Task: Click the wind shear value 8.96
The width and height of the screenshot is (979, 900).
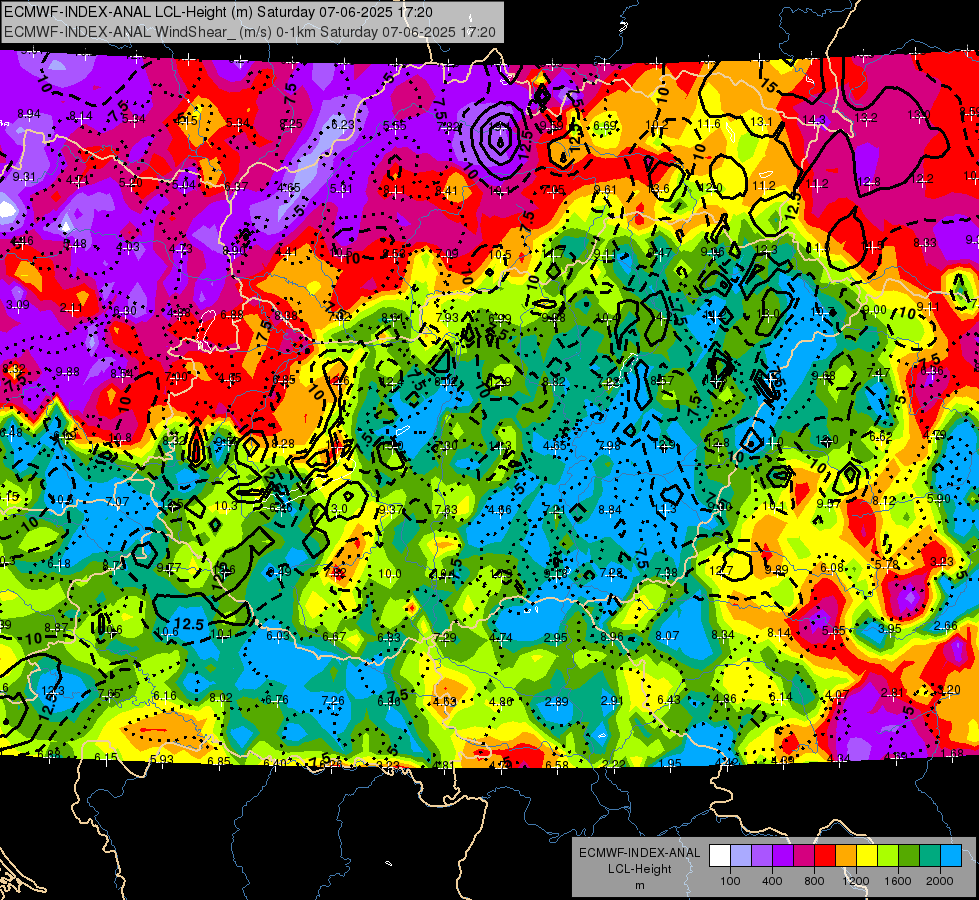Action: tap(612, 636)
